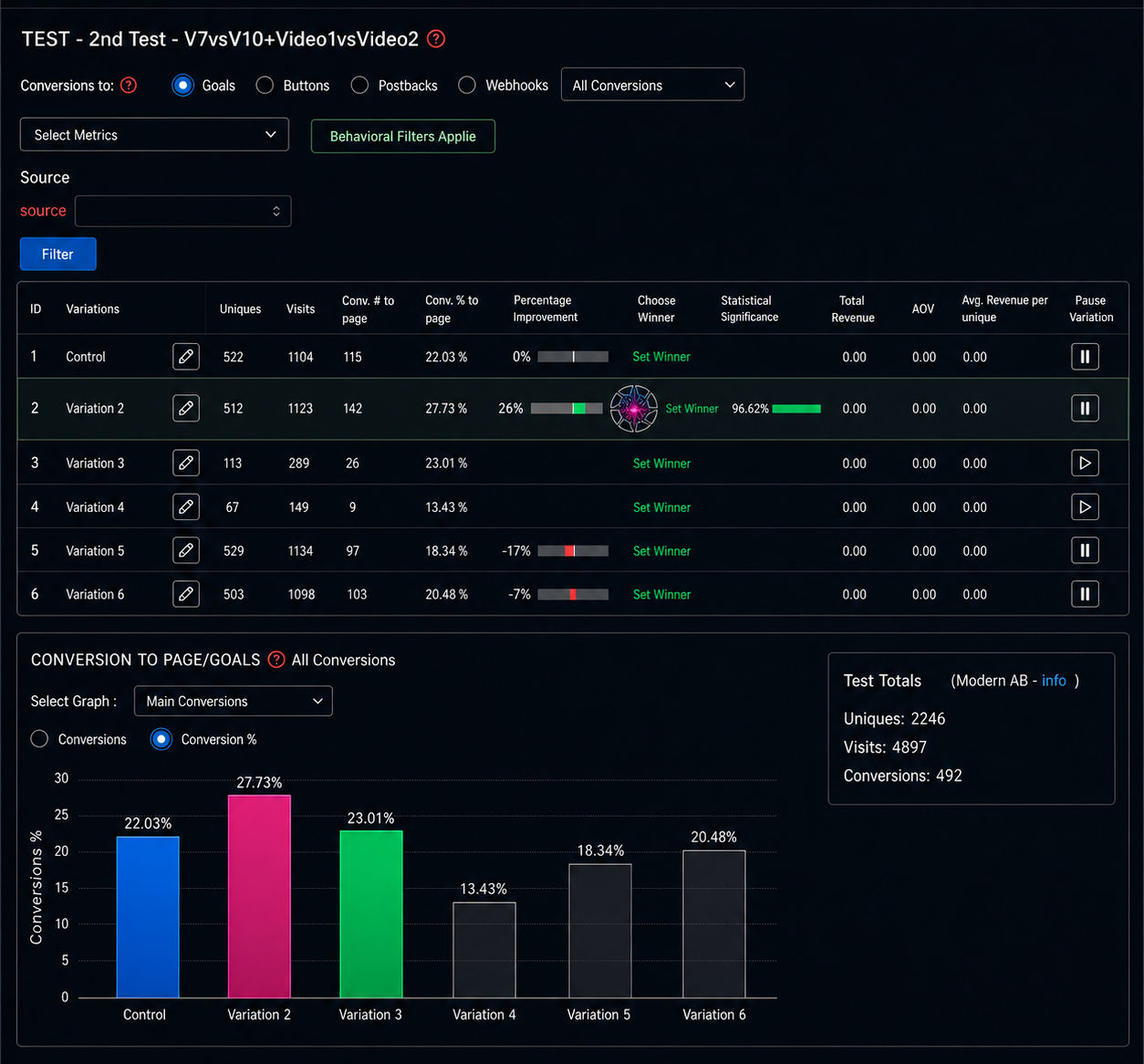Screen dimensions: 1144x1064
Task: Resume Variation 4 with the play button
Action: (x=1085, y=506)
